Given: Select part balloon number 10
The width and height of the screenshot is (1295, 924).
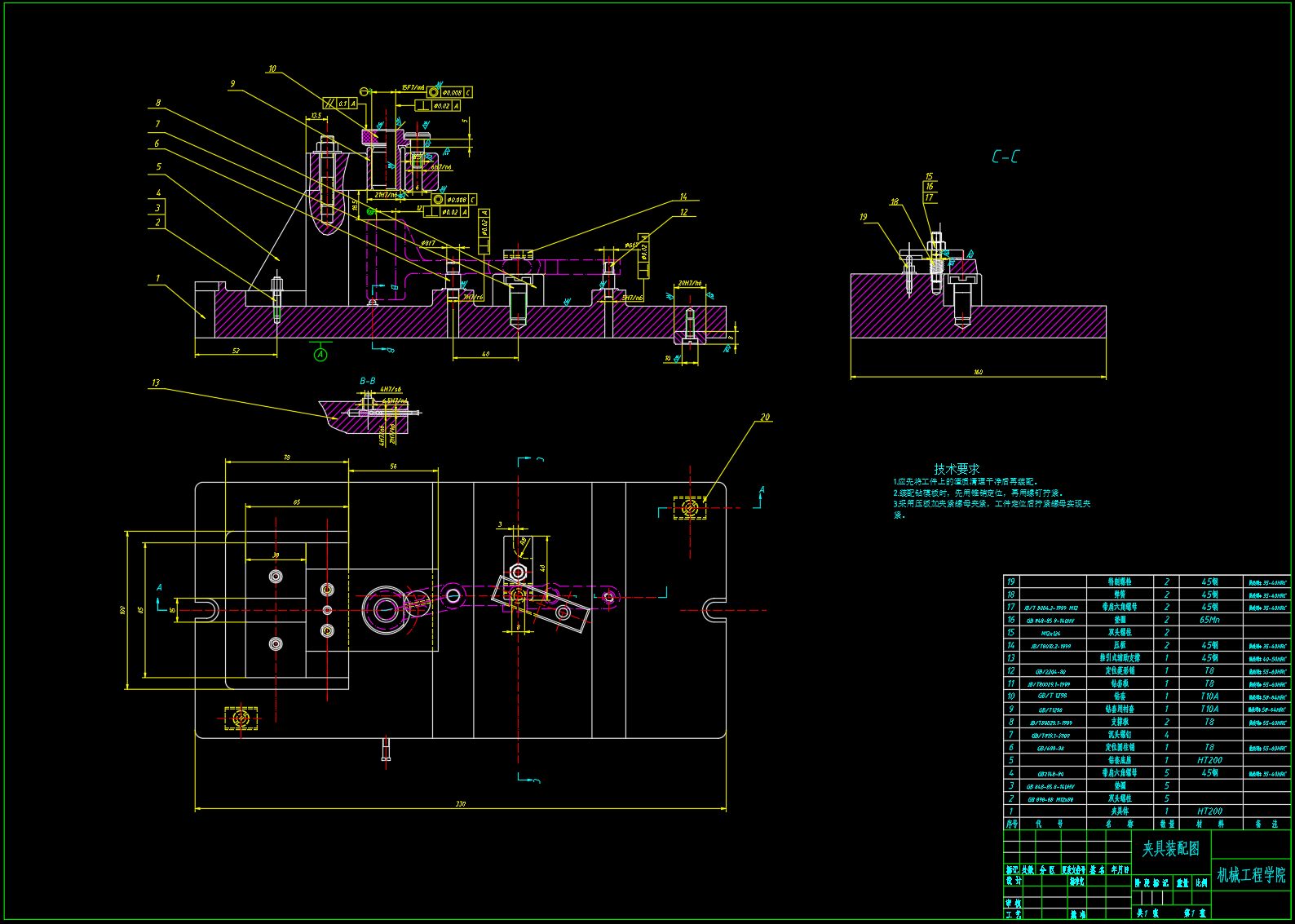Looking at the screenshot, I should coord(272,69).
